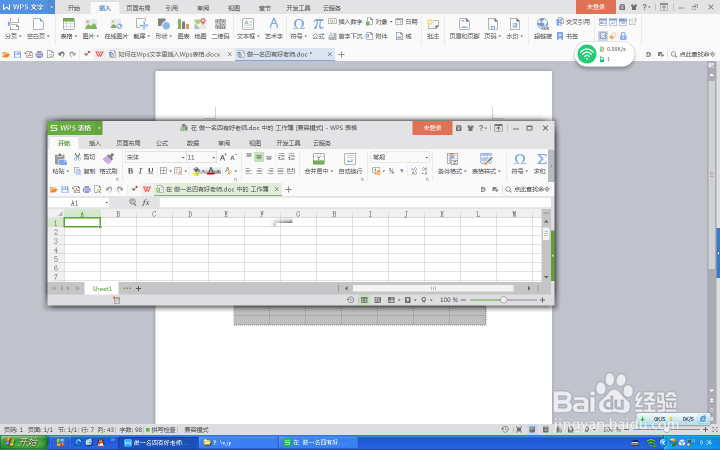Click 点此查找命令 search in Writer

point(693,54)
